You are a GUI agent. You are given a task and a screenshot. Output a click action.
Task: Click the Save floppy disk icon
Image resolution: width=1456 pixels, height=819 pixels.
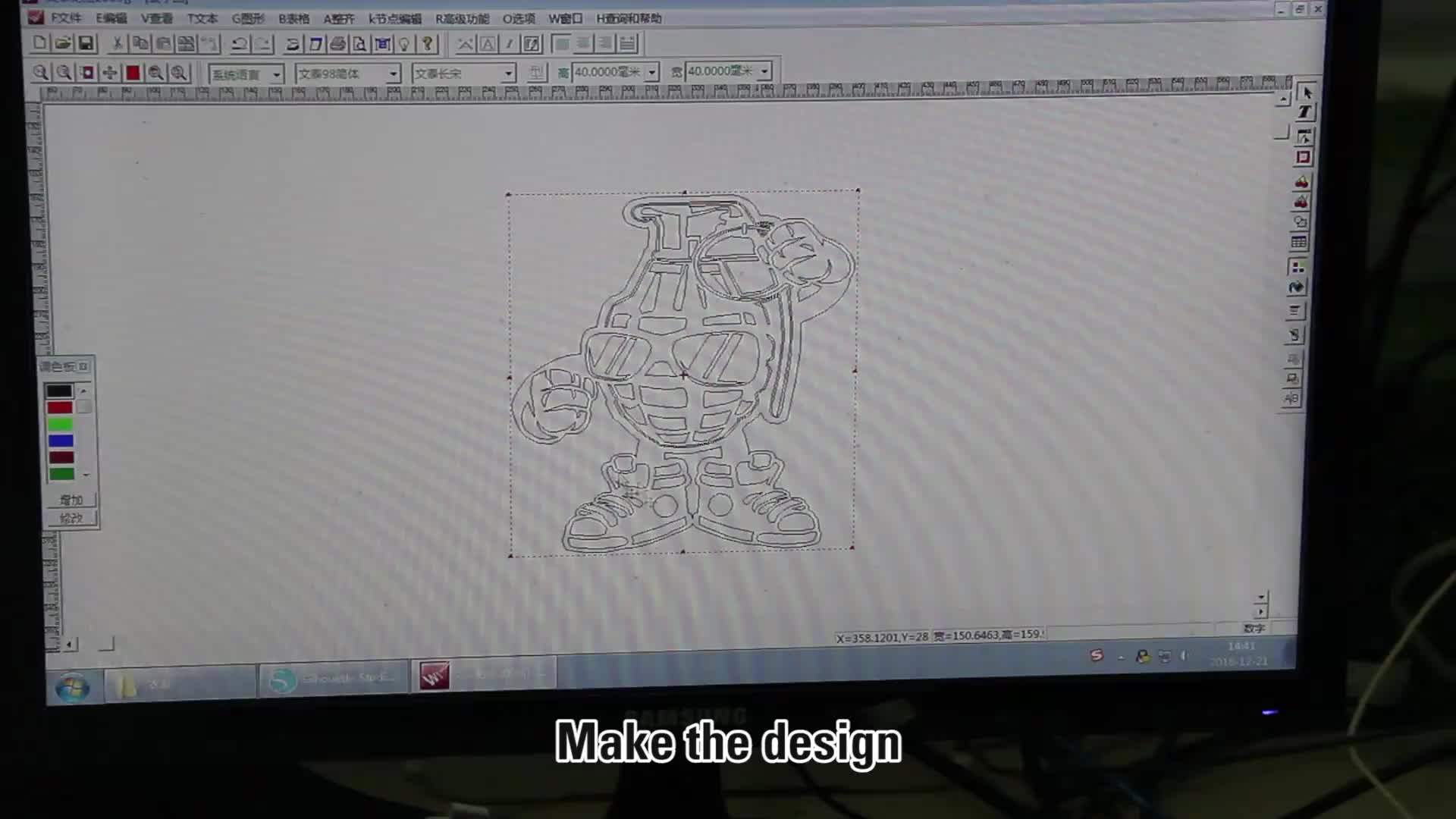pos(86,44)
